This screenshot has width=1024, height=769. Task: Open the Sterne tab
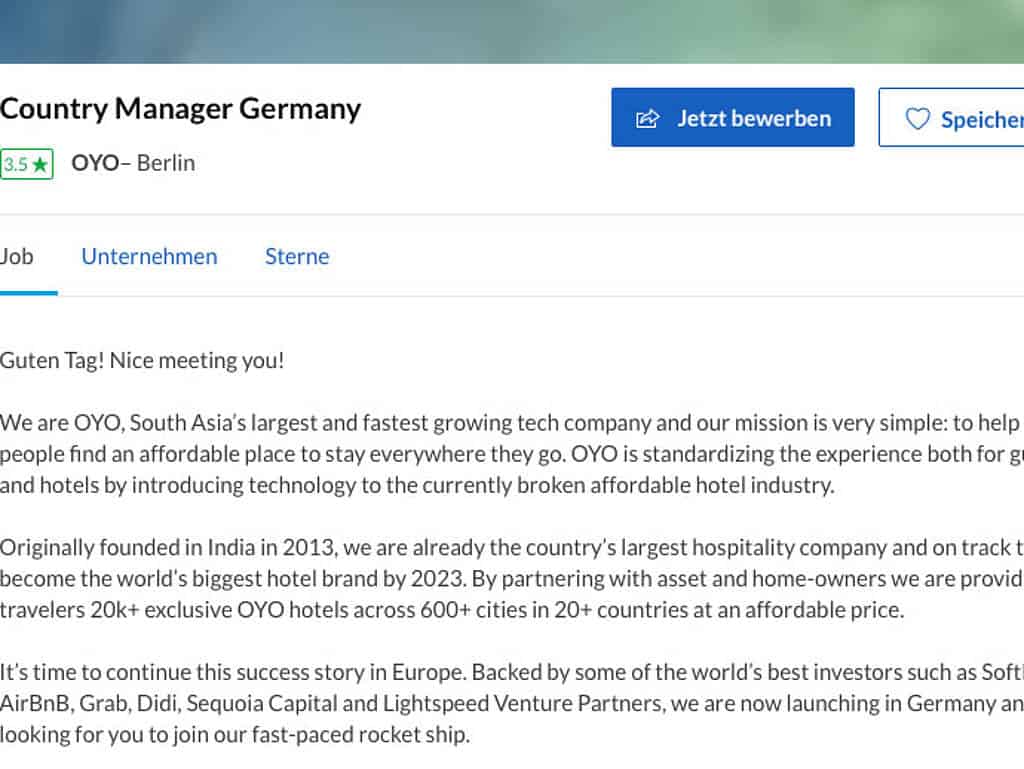pos(297,257)
